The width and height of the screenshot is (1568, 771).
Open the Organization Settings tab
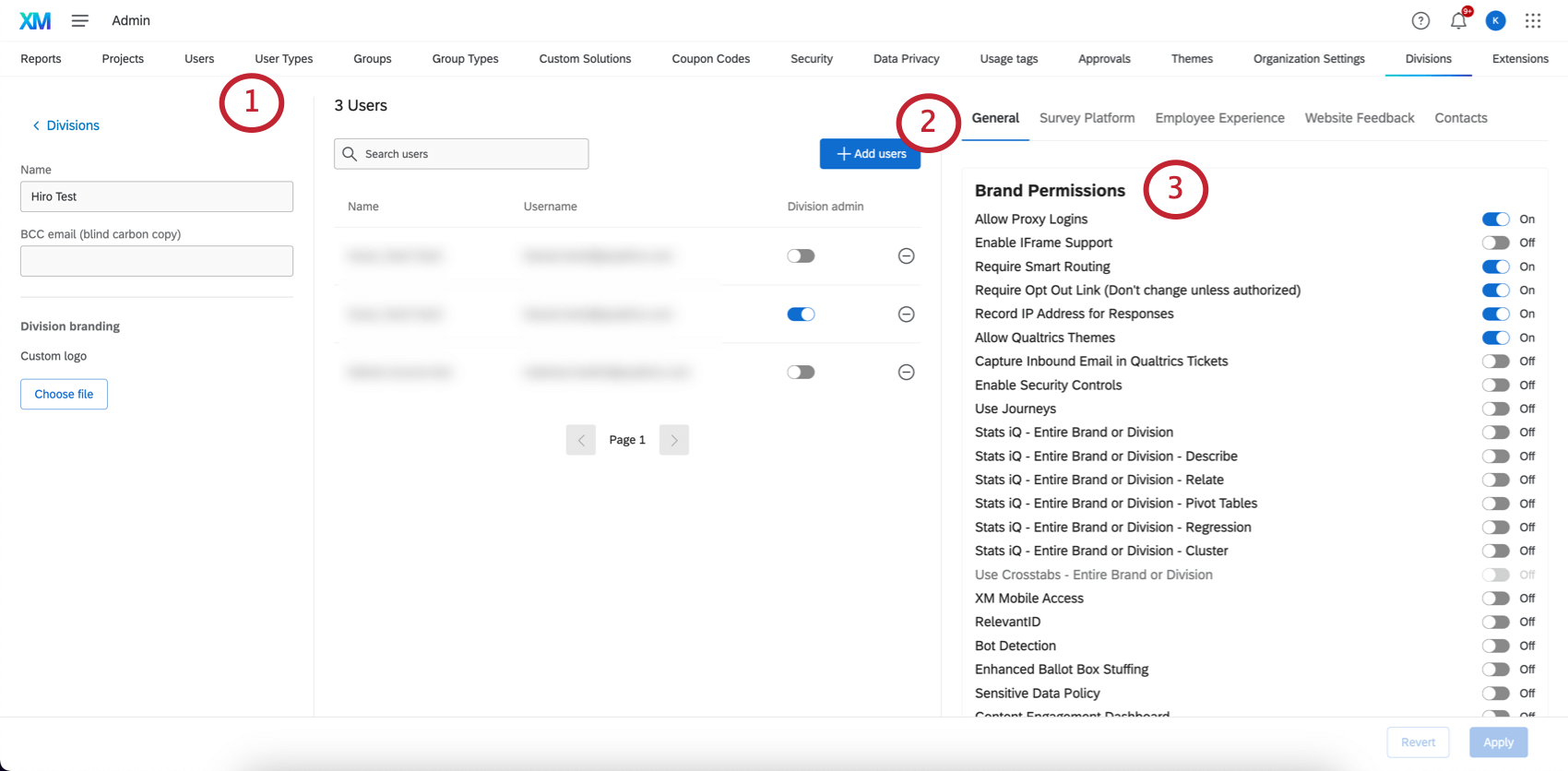point(1308,59)
